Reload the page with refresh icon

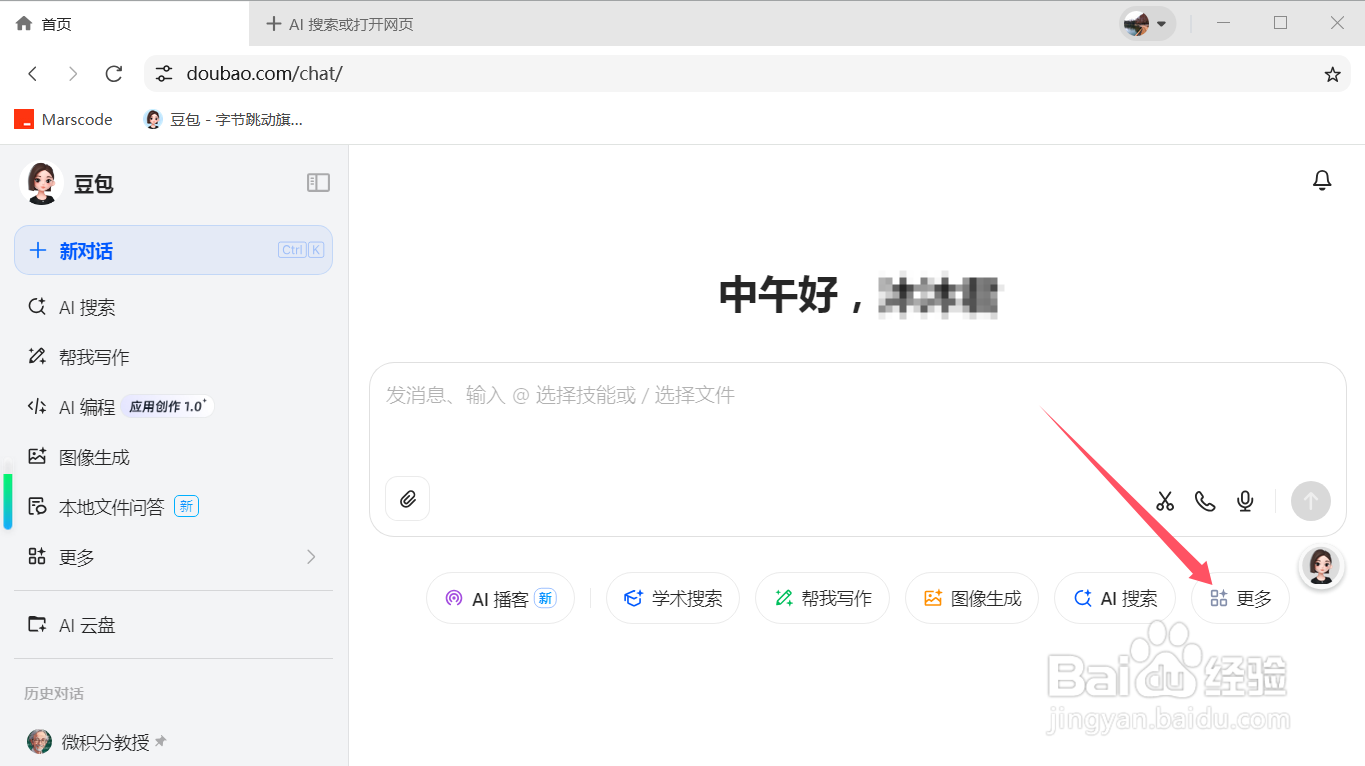coord(114,74)
